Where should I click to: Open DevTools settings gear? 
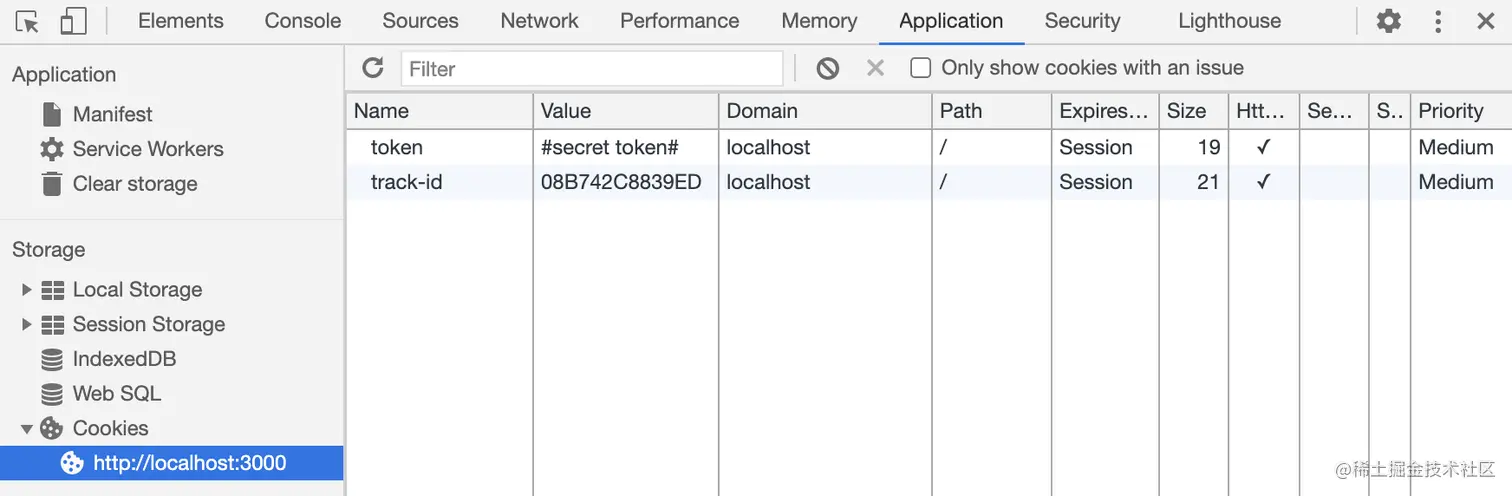1389,21
